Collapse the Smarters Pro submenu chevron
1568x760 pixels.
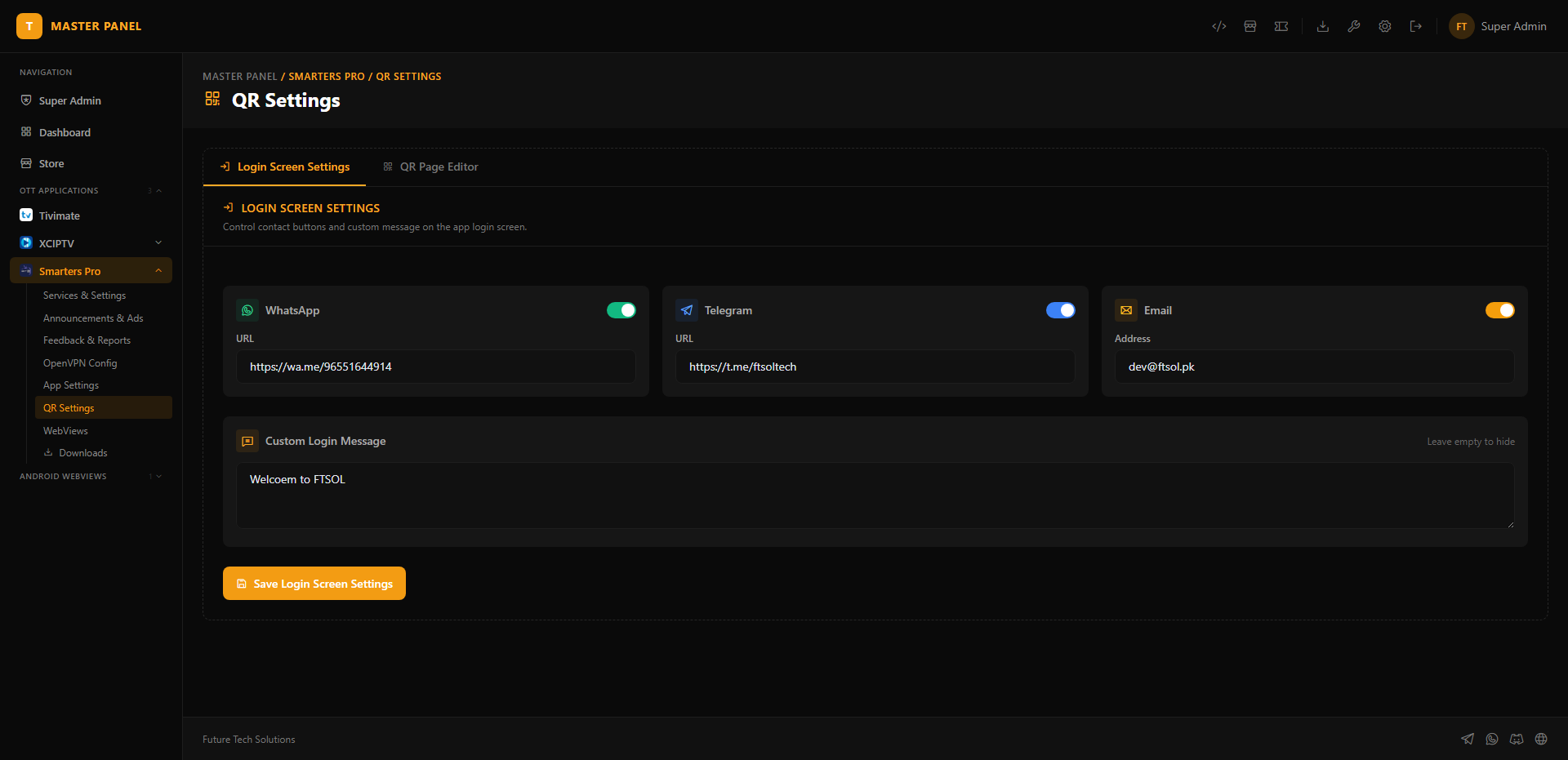coord(158,270)
